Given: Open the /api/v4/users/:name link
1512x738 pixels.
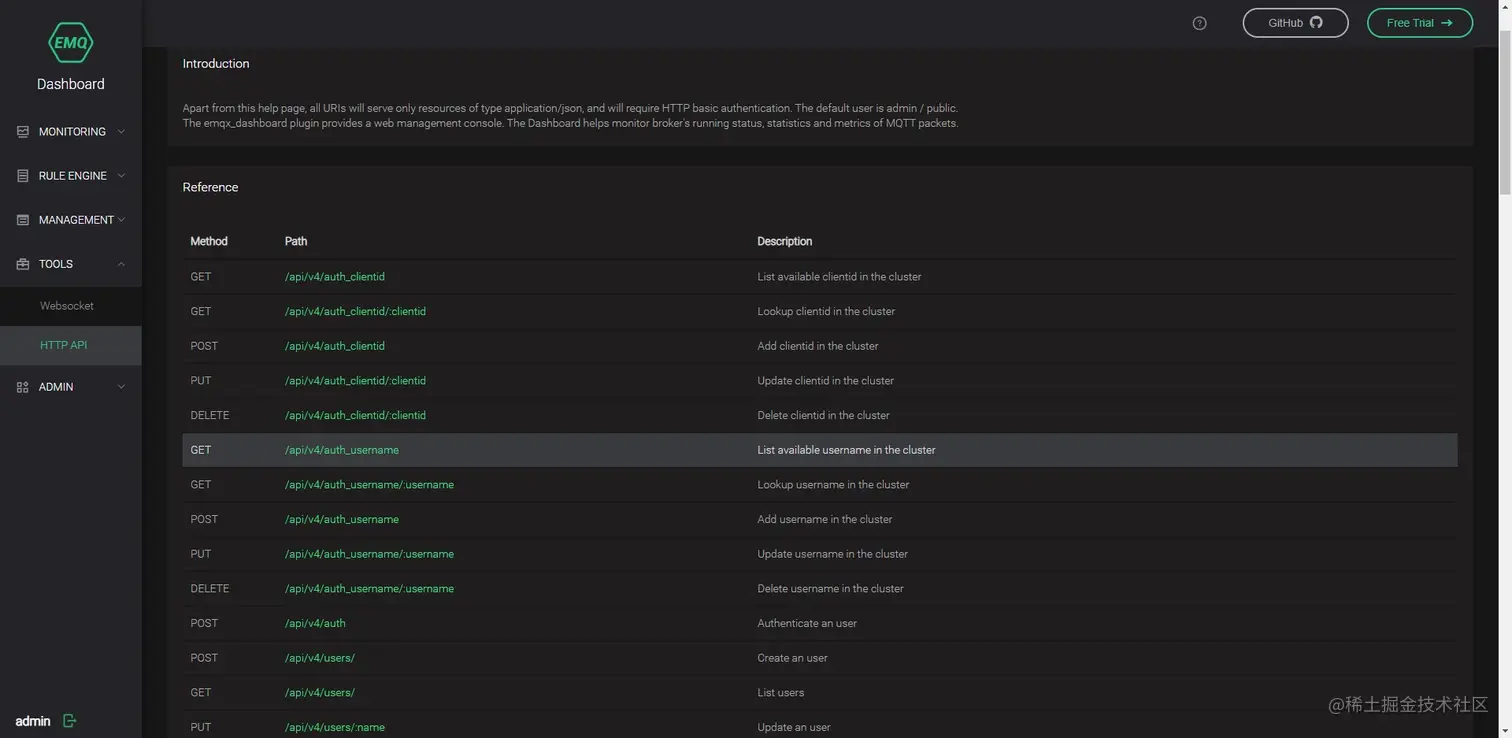Looking at the screenshot, I should [335, 728].
